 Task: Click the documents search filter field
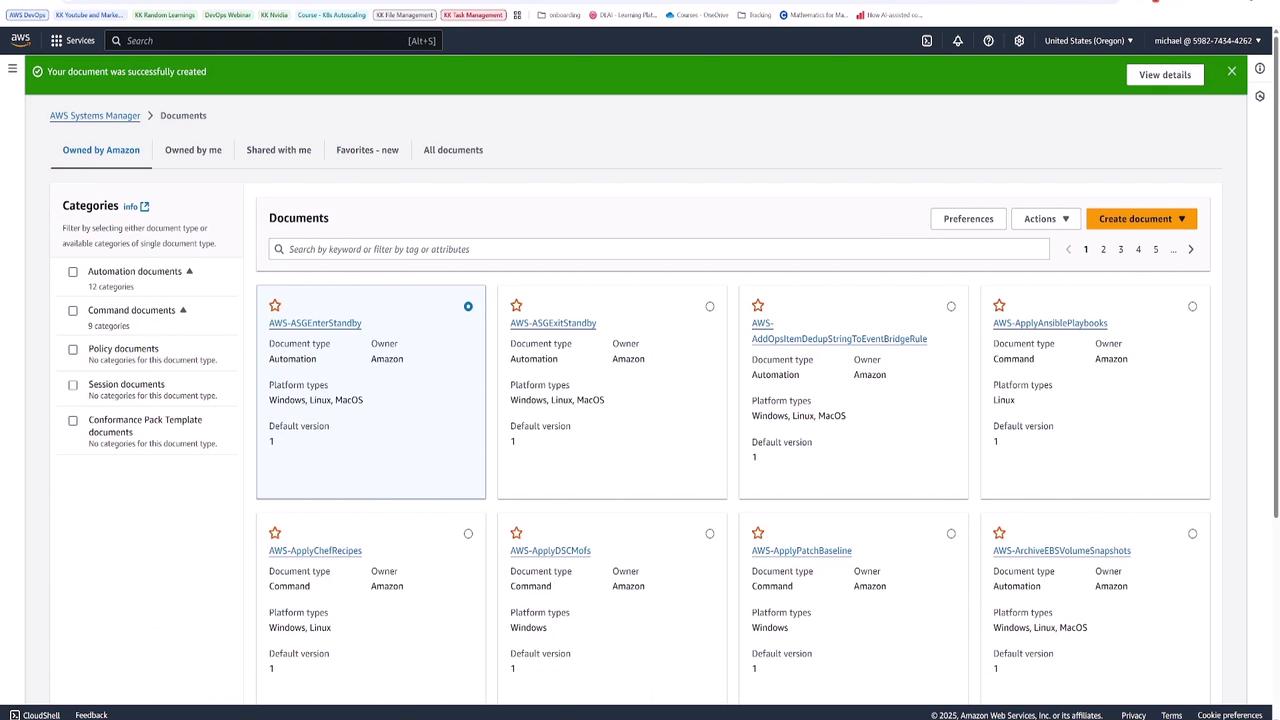pos(660,249)
